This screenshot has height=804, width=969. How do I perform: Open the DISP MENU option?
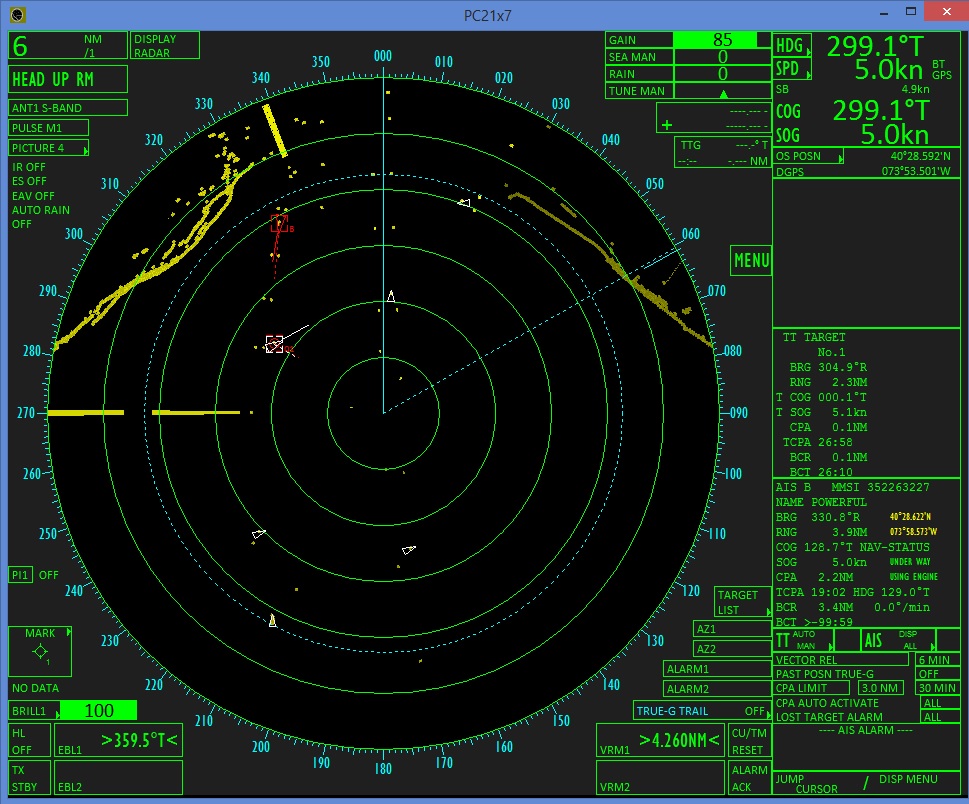(908, 779)
